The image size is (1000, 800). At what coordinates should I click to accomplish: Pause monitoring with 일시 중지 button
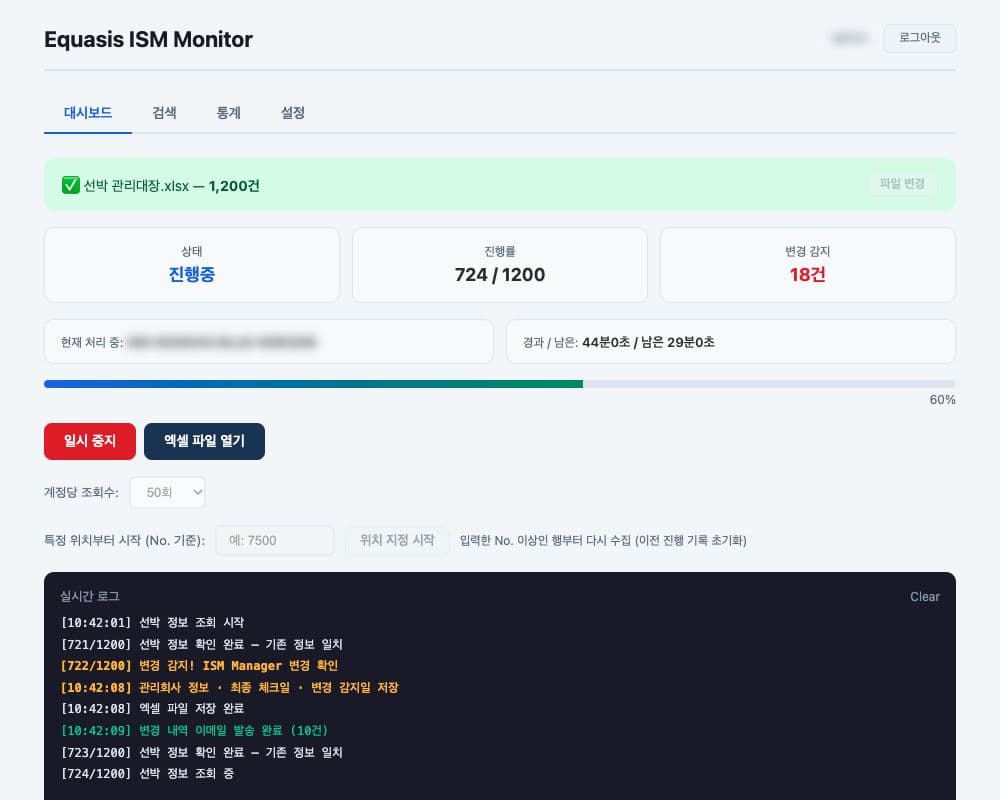coord(90,441)
